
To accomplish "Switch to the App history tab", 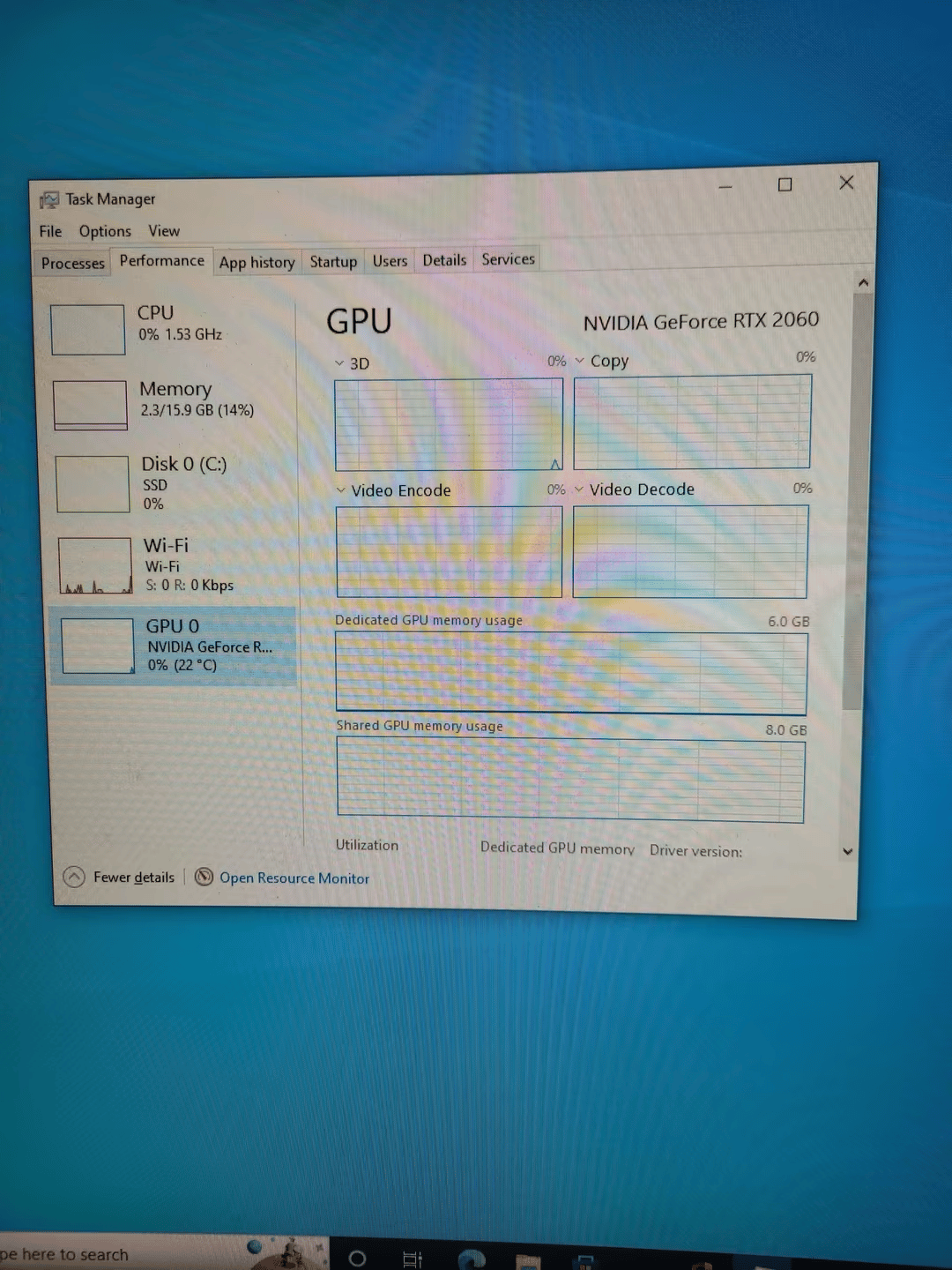I will click(x=257, y=262).
